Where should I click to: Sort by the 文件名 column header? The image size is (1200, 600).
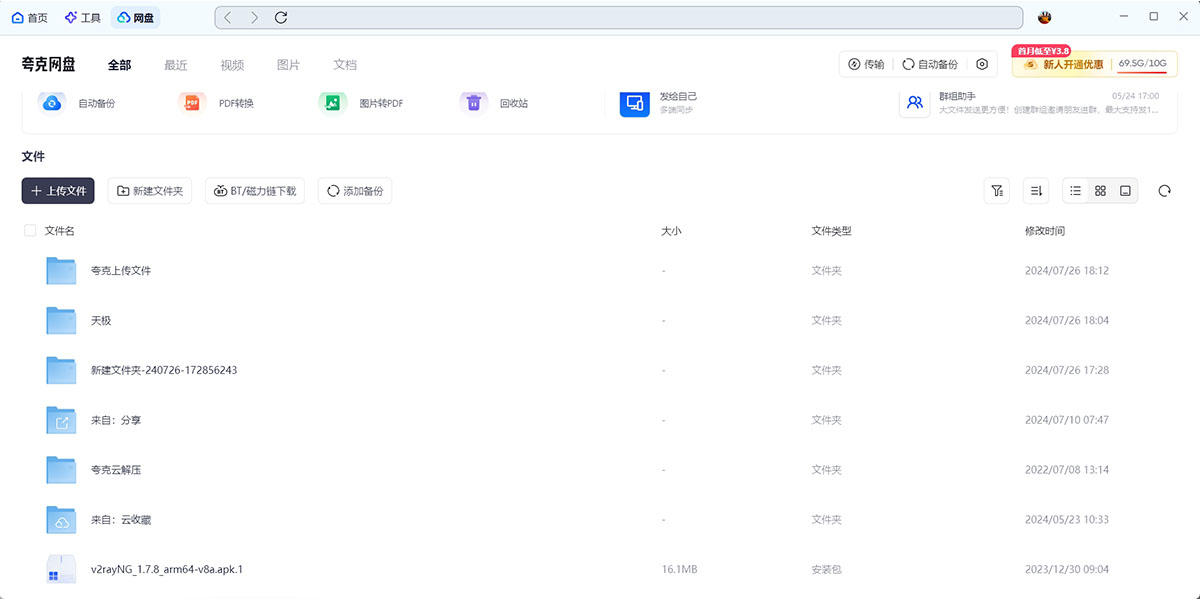[x=60, y=231]
